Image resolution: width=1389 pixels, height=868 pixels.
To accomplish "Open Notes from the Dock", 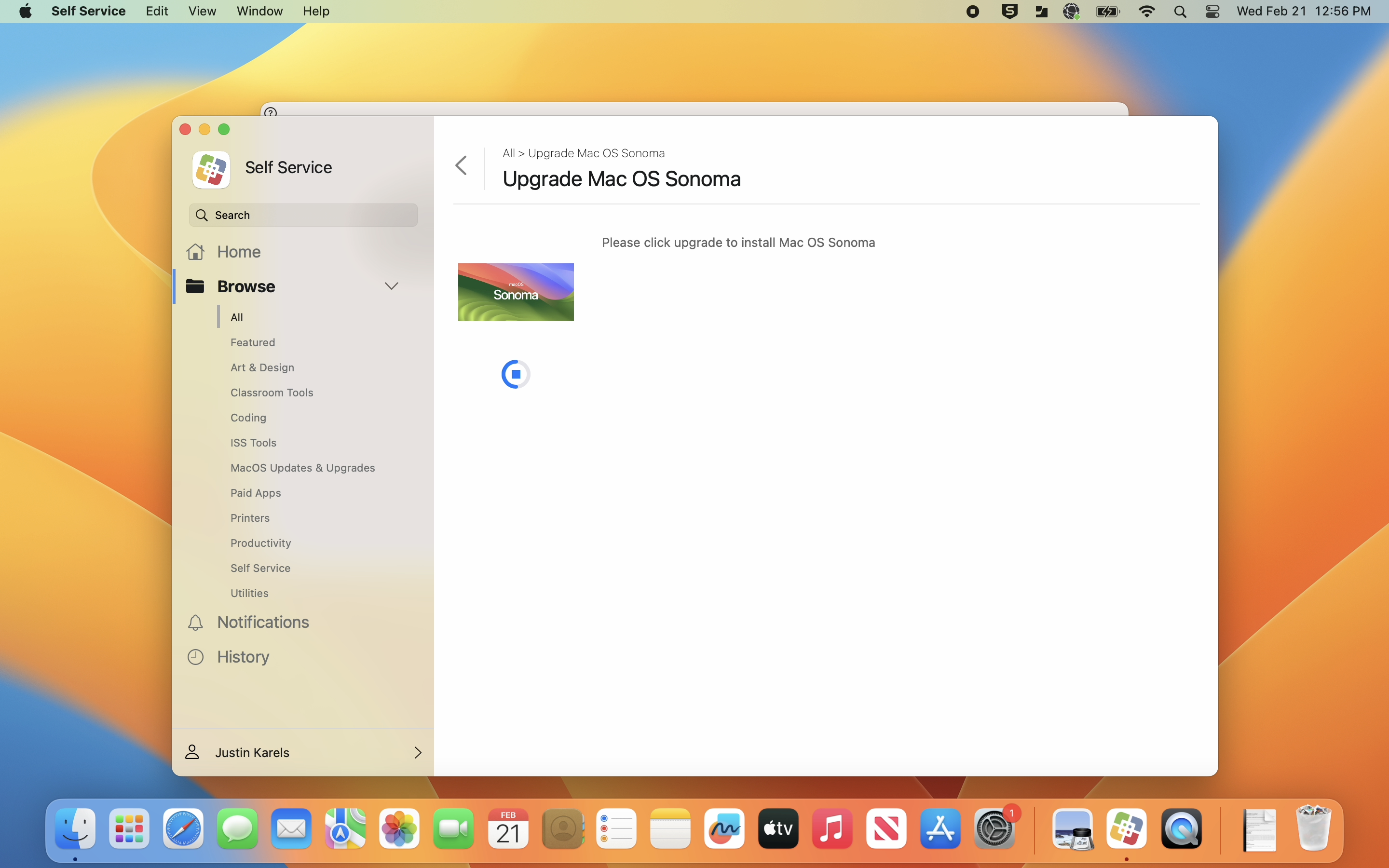I will [670, 828].
